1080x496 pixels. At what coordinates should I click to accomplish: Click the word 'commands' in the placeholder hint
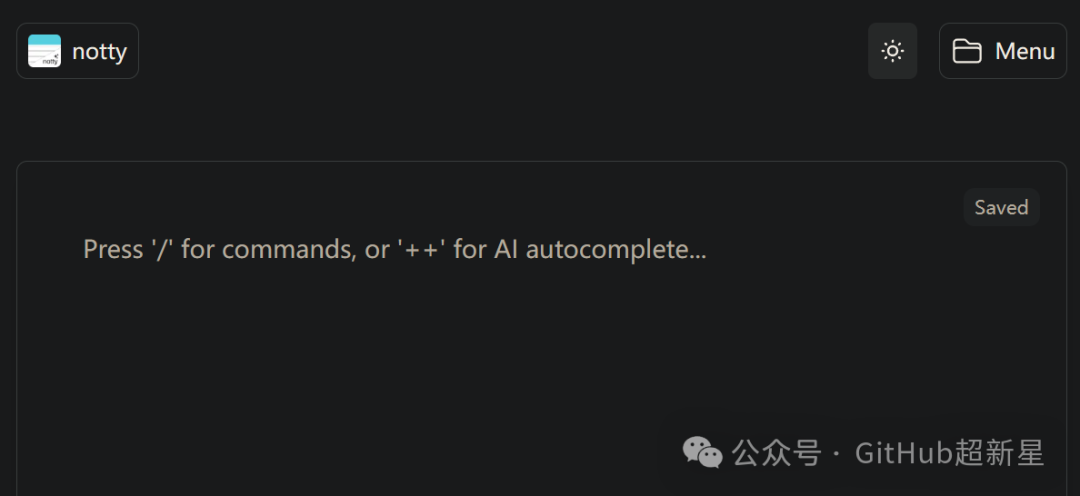[x=288, y=249]
